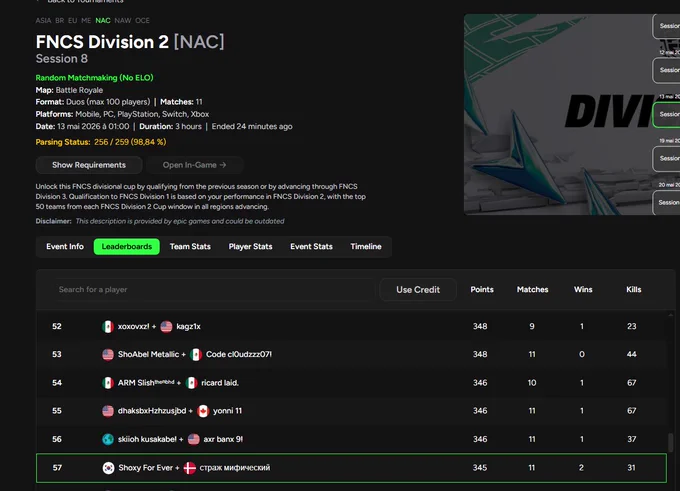
Task: Click Parsing Status 256 / 259 text
Action: point(101,142)
